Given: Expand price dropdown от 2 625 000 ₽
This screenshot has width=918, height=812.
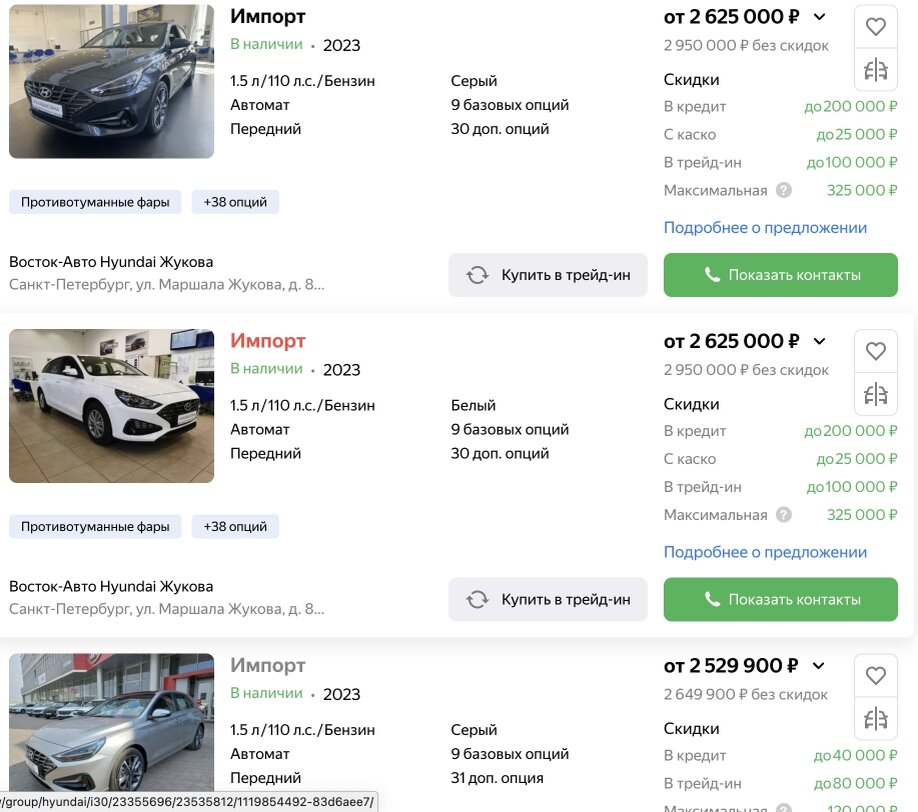Looking at the screenshot, I should pos(818,17).
